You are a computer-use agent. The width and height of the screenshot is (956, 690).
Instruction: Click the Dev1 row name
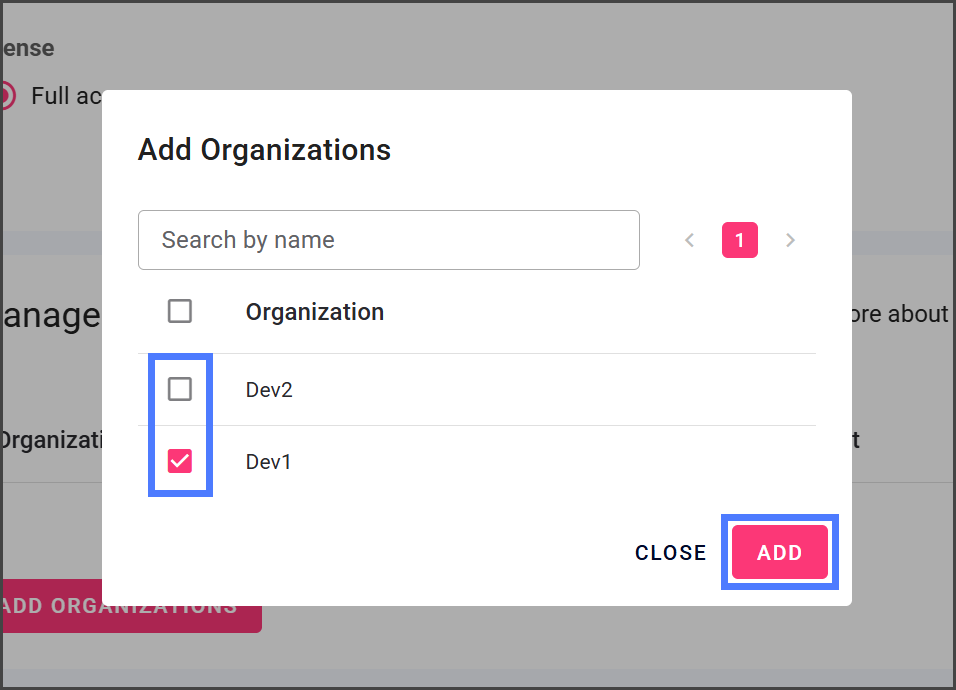coord(268,462)
